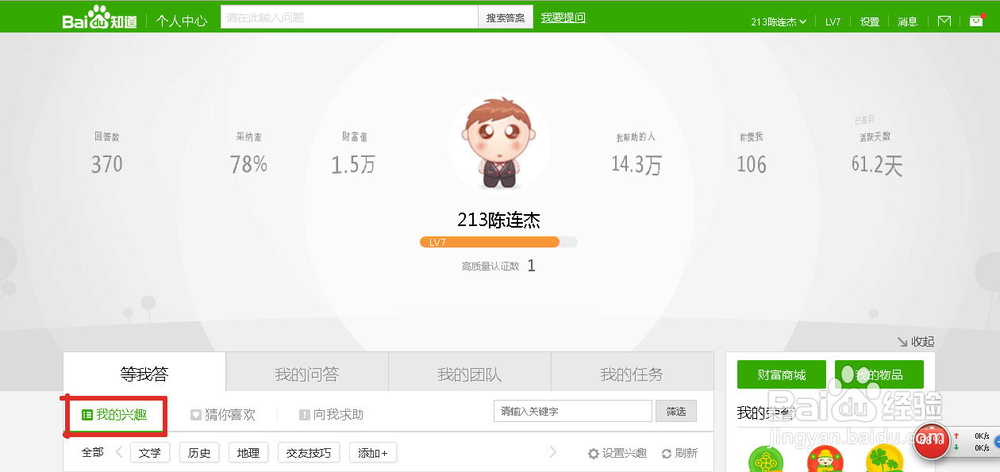
Task: Open 个人中心 in the header
Action: [x=182, y=20]
